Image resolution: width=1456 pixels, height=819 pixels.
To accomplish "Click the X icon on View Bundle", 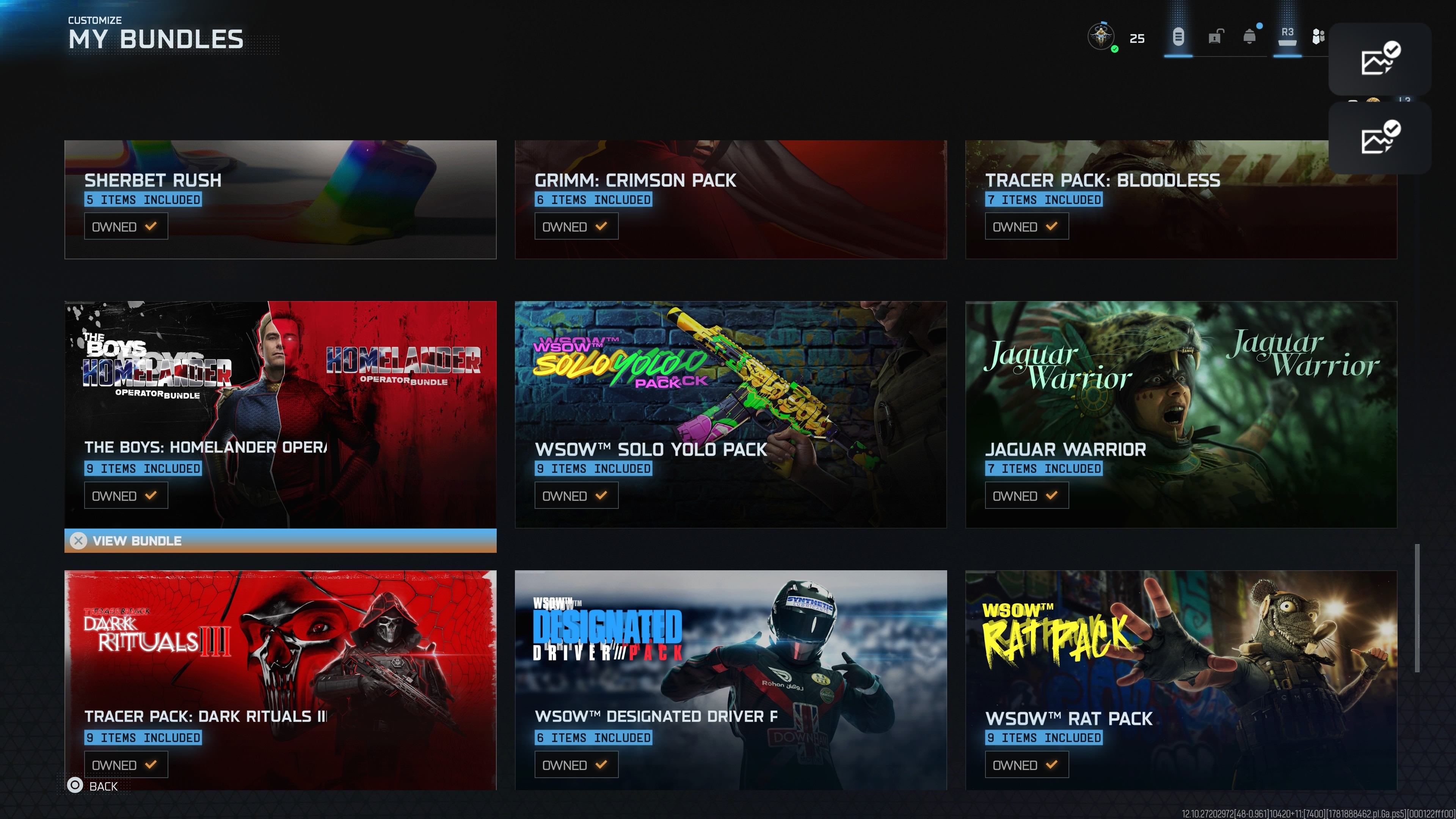I will point(78,541).
